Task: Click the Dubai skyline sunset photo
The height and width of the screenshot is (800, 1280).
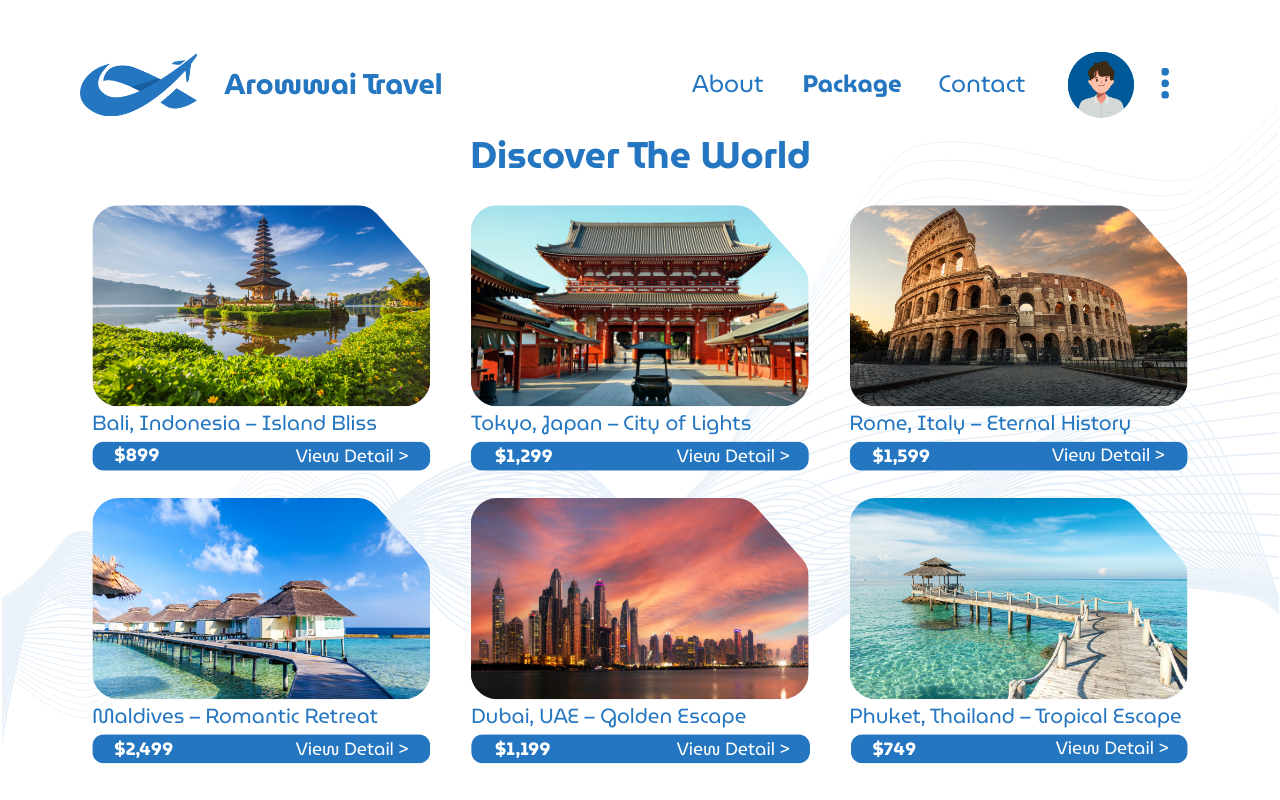Action: pos(640,598)
